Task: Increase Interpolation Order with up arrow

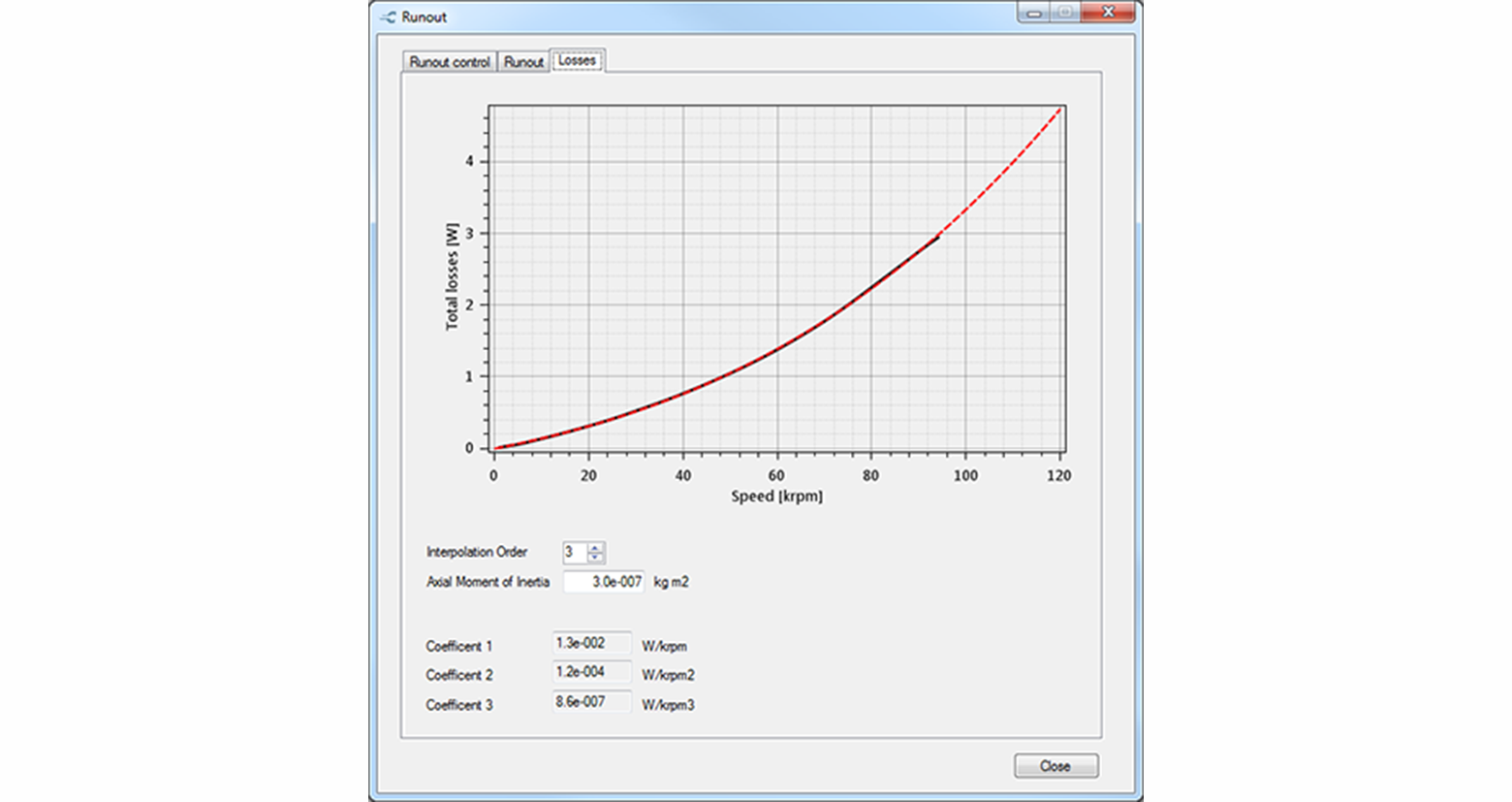Action: pyautogui.click(x=595, y=547)
